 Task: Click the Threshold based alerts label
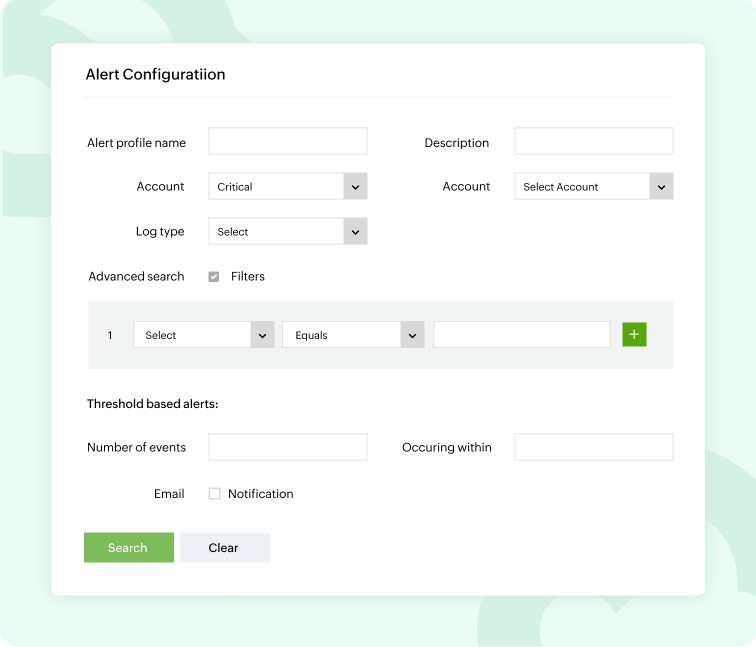[152, 404]
